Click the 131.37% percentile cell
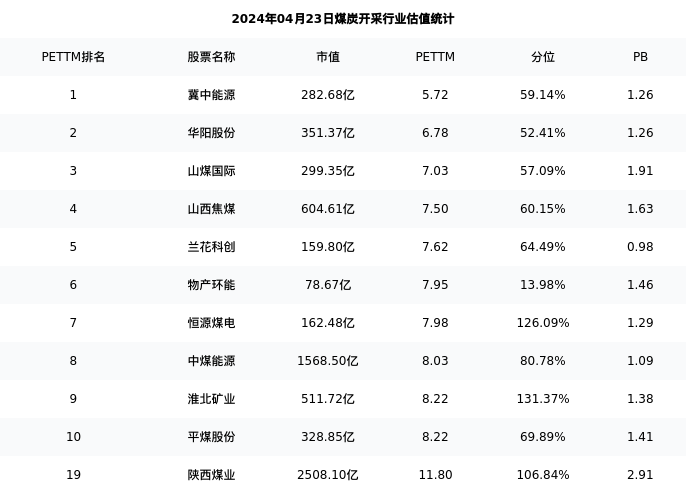 pos(543,399)
